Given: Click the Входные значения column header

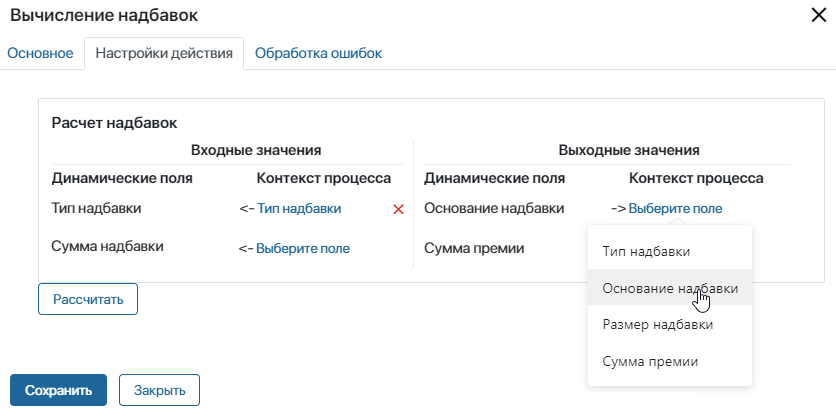Looking at the screenshot, I should pos(255,150).
